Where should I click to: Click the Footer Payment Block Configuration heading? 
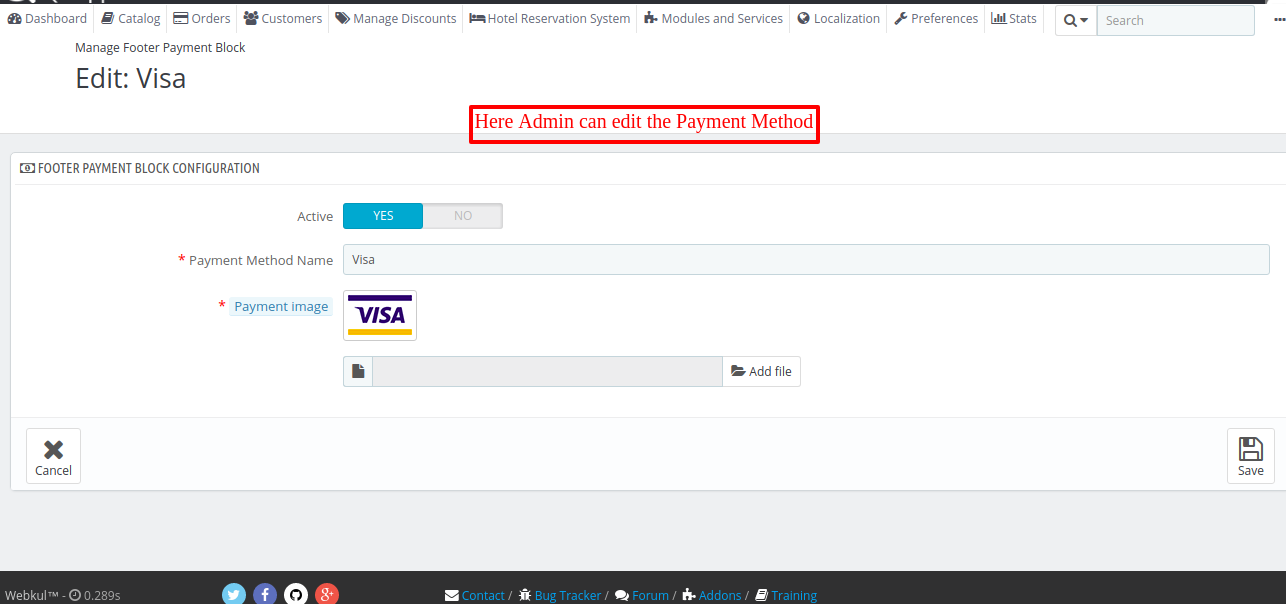pos(140,168)
